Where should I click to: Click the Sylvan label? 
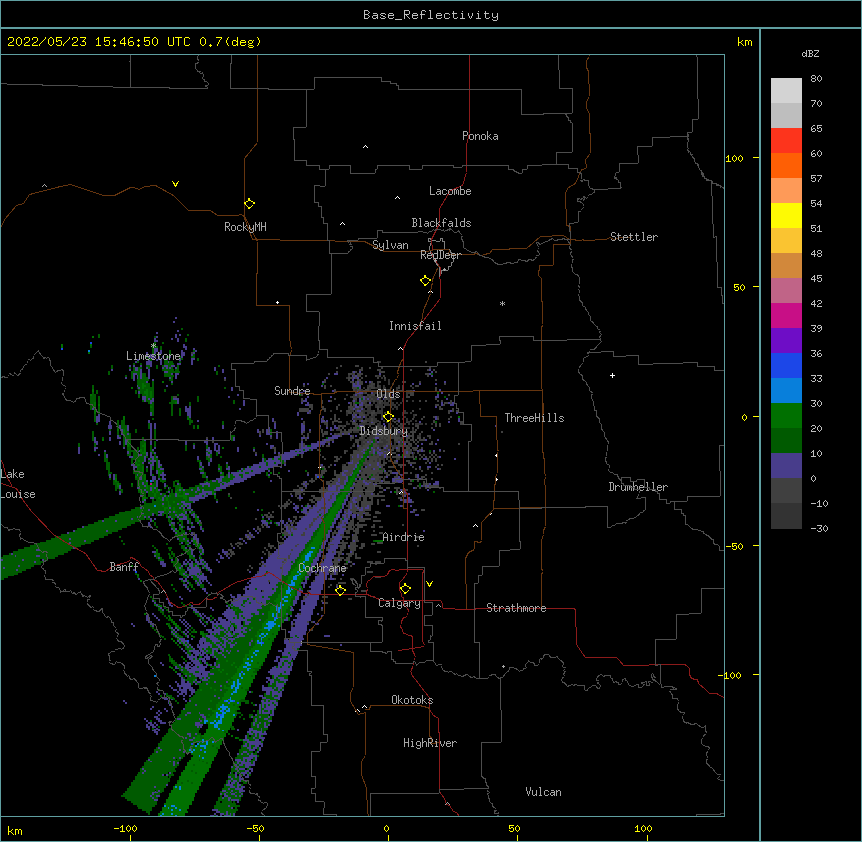click(x=390, y=245)
